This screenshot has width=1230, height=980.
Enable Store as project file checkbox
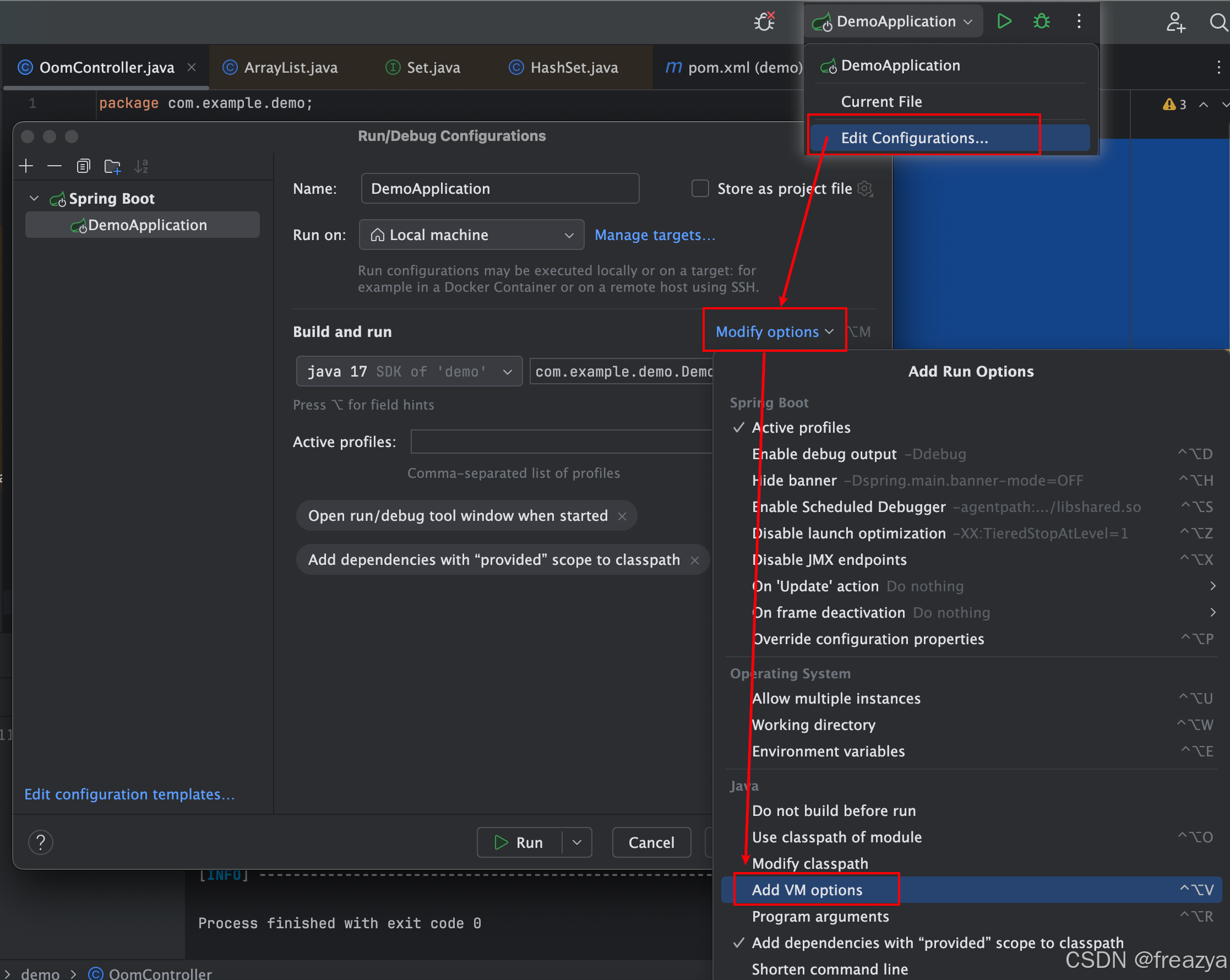[699, 188]
